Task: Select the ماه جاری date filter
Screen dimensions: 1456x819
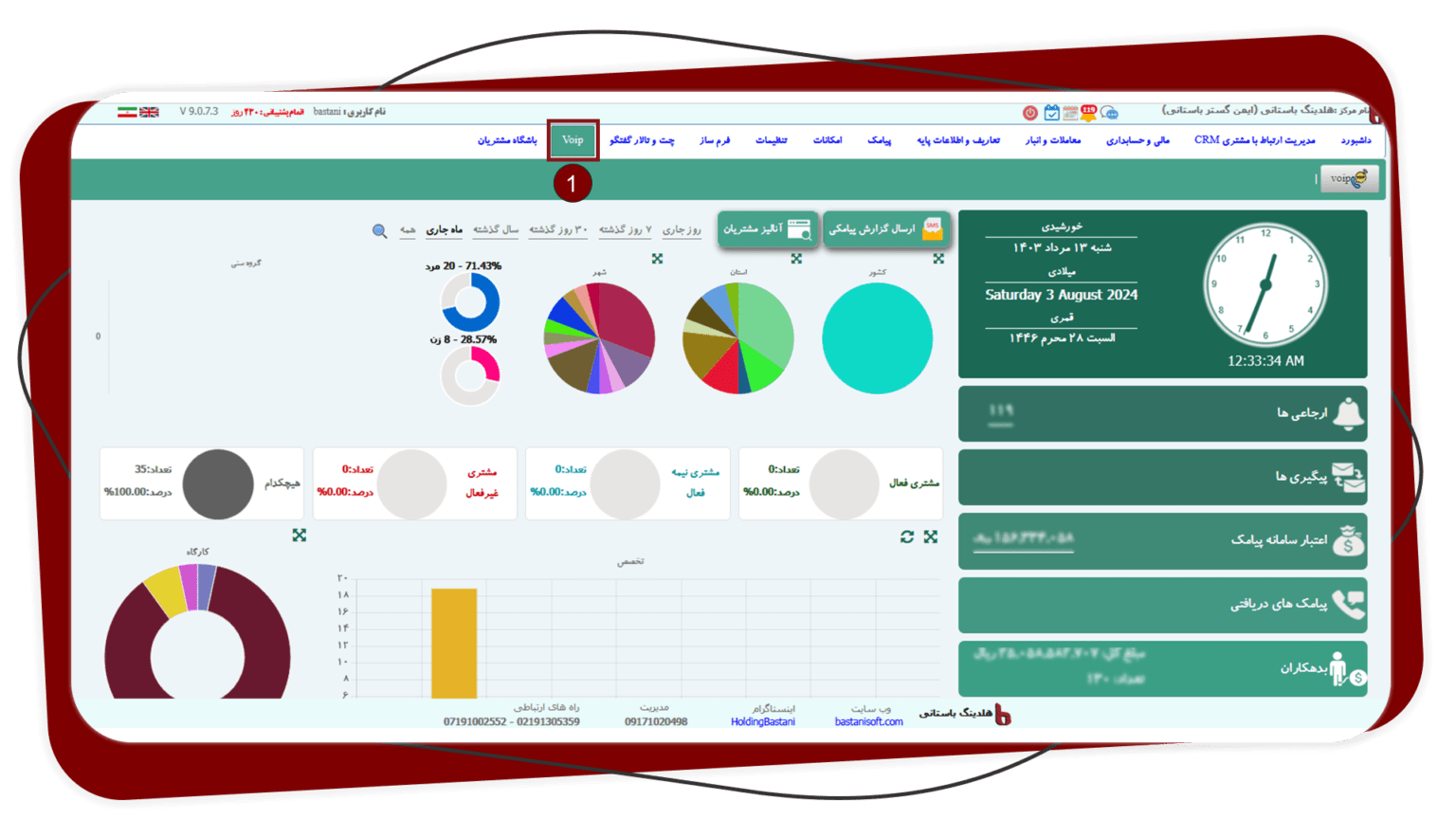Action: (444, 229)
